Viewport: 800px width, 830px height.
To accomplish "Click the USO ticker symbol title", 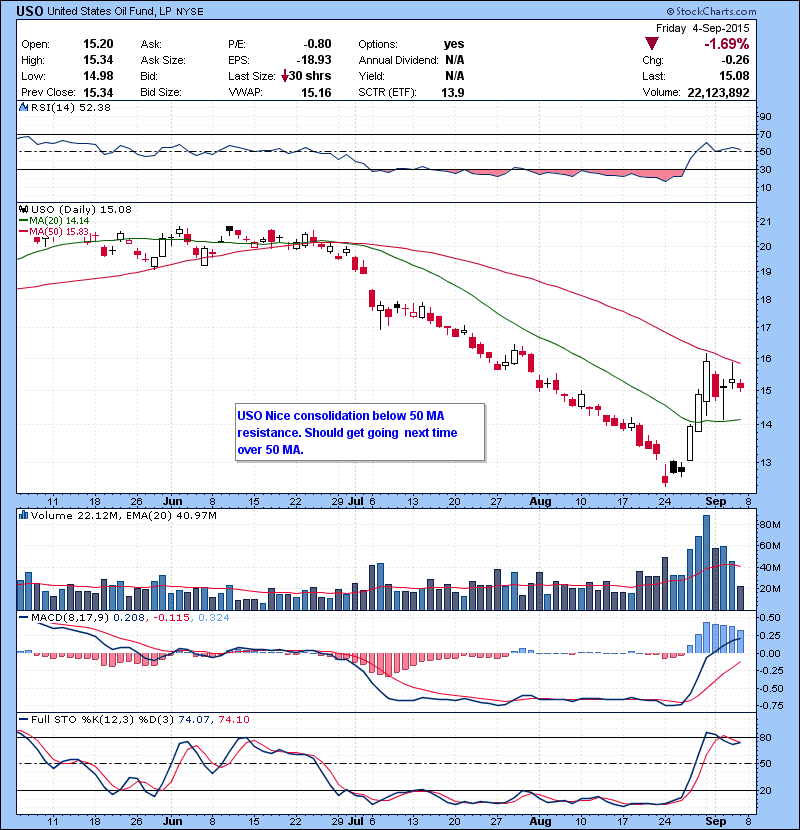I will pyautogui.click(x=30, y=11).
